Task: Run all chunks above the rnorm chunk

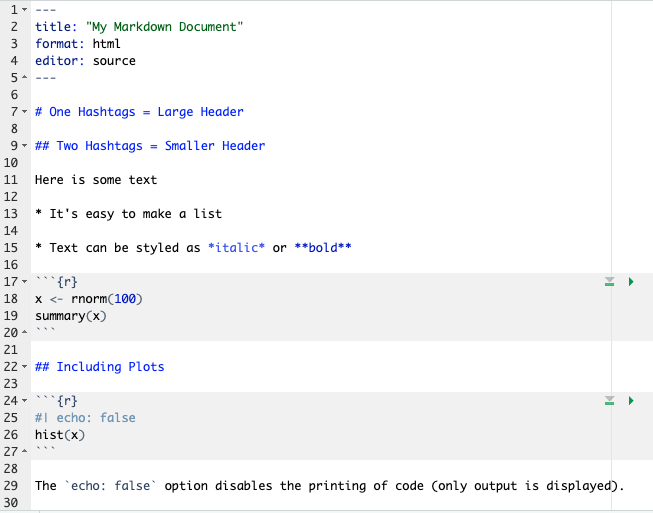Action: tap(607, 283)
